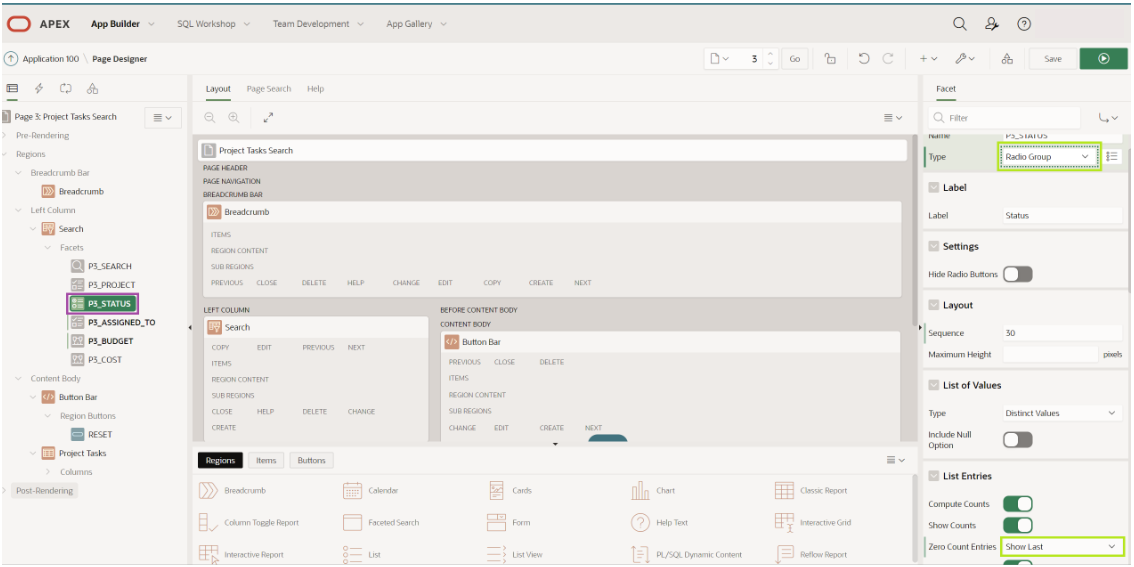
Task: Select P3_ASSIGNED_TO facet in the tree
Action: (x=121, y=323)
